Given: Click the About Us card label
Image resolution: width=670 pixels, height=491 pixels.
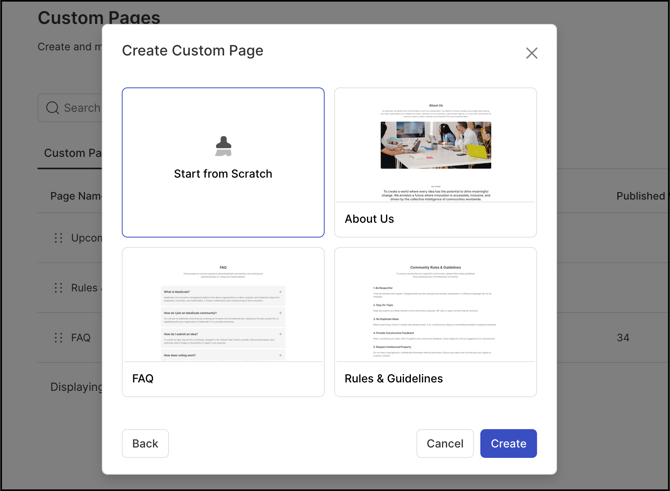Looking at the screenshot, I should click(x=370, y=219).
